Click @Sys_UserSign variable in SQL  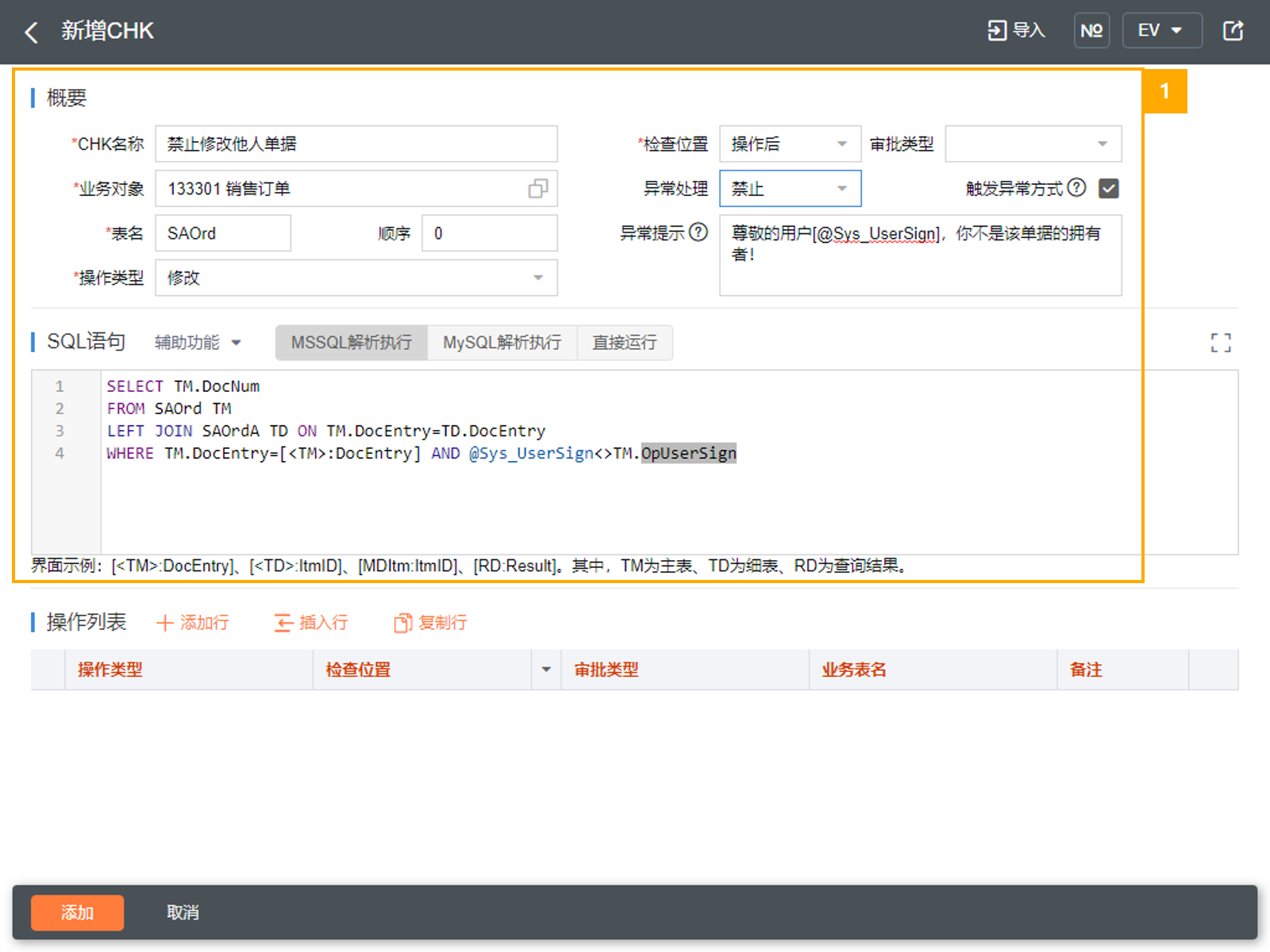(531, 453)
